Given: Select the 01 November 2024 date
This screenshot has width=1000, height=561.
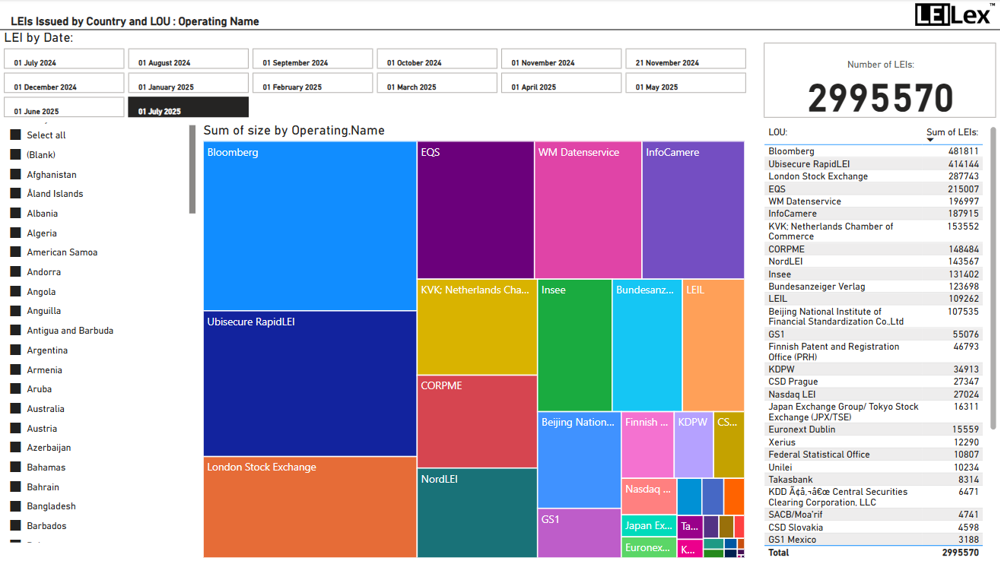Looking at the screenshot, I should point(561,59).
